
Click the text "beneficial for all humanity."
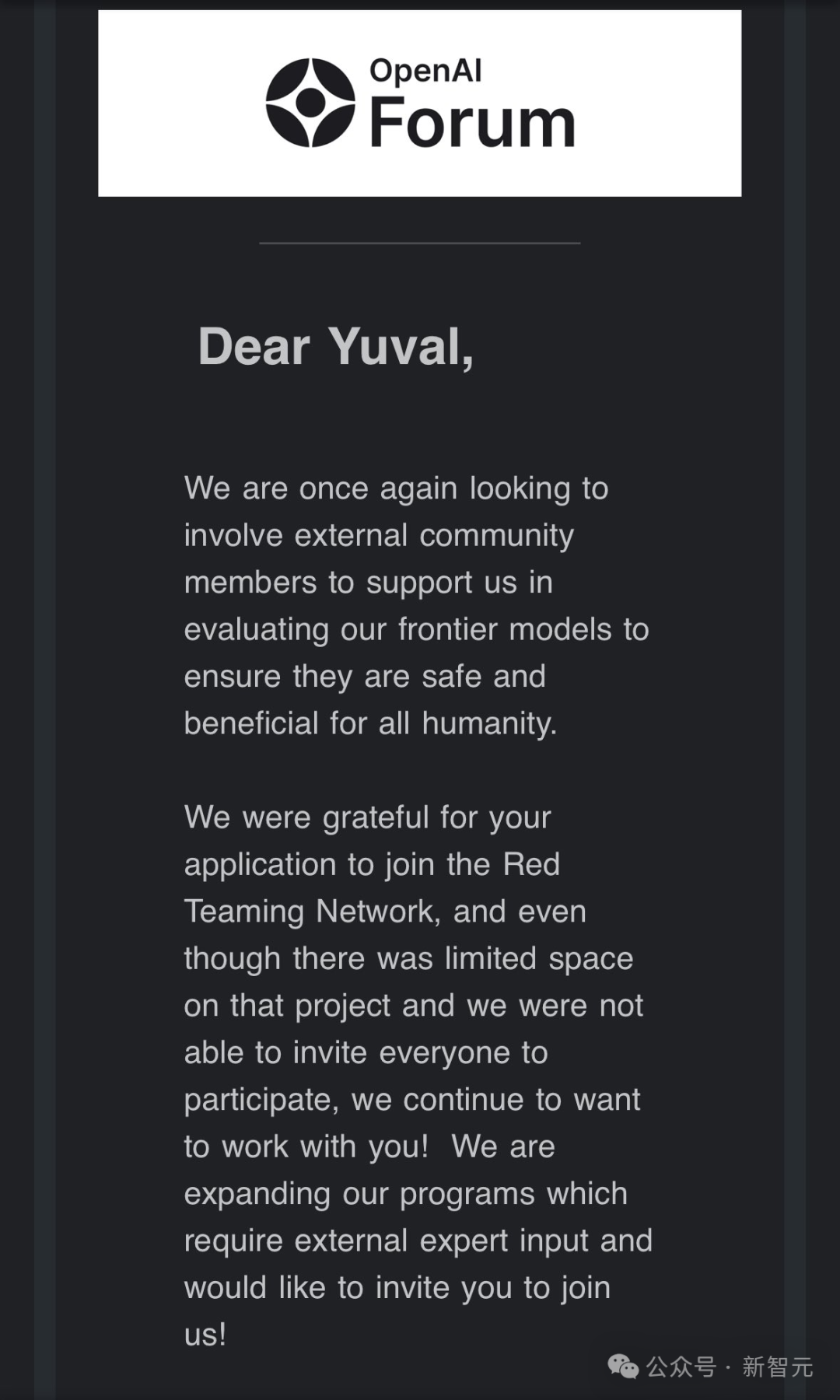point(370,723)
